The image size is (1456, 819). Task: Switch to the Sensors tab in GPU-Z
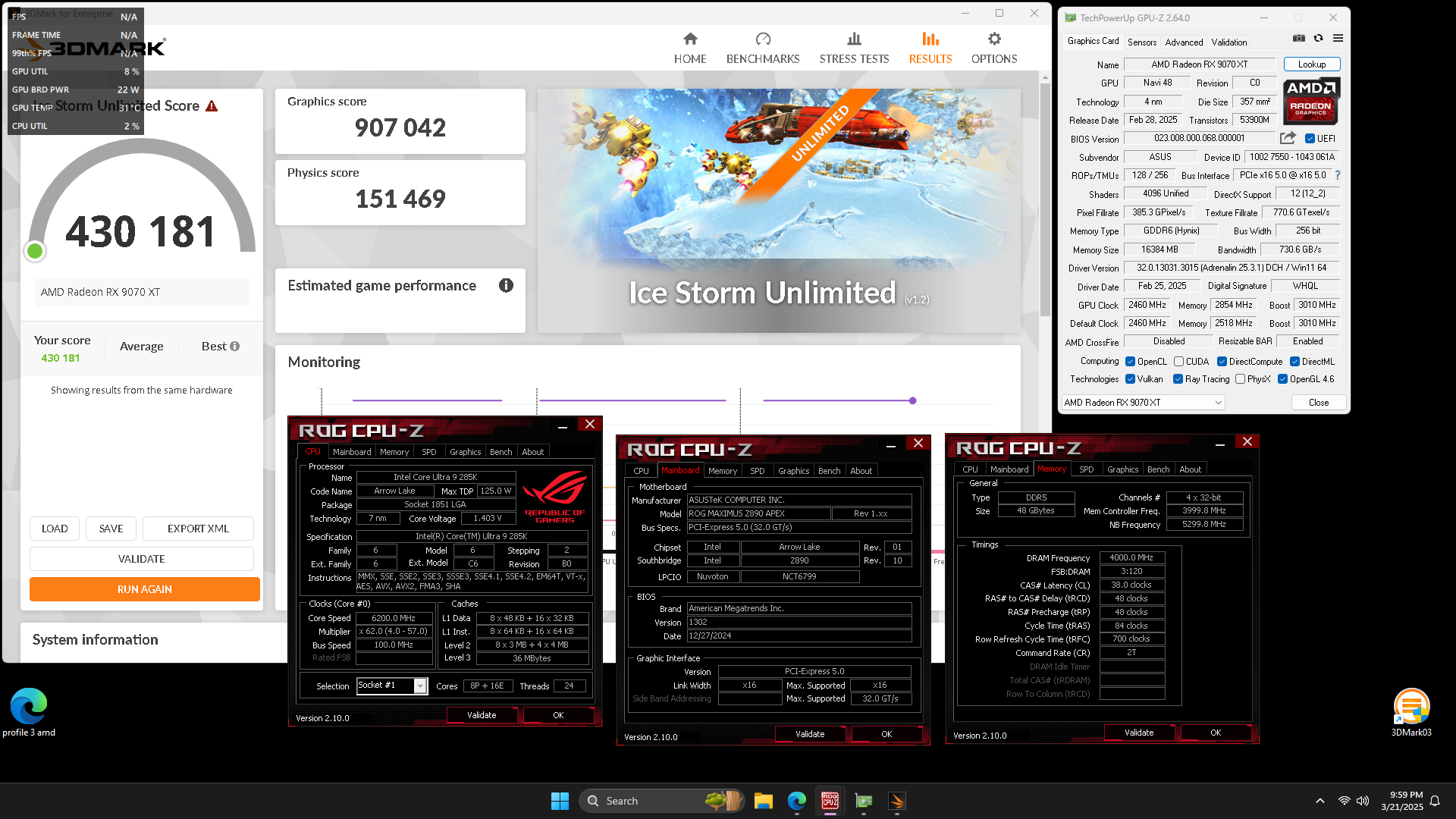tap(1141, 42)
